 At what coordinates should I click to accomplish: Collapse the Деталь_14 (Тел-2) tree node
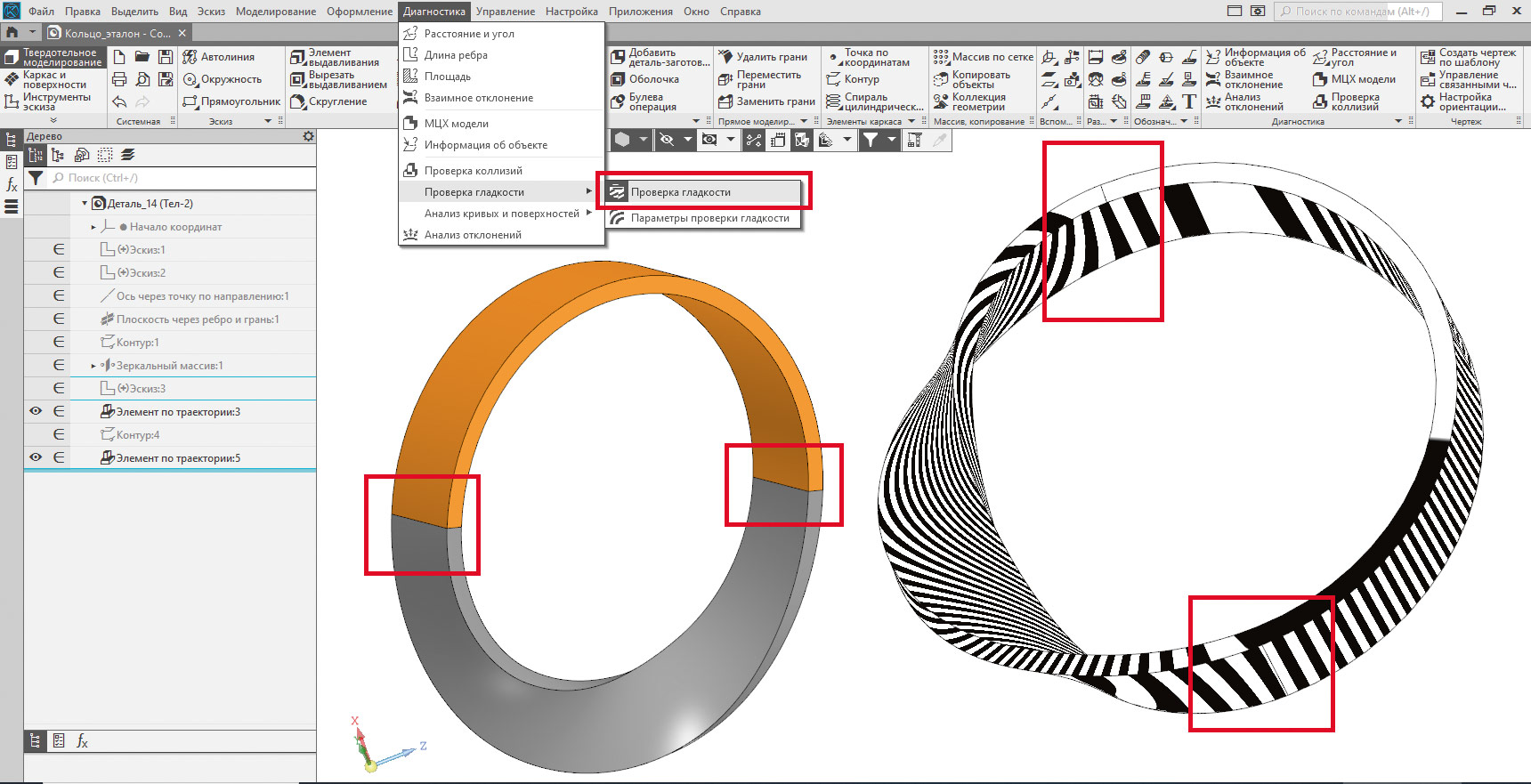[x=85, y=203]
